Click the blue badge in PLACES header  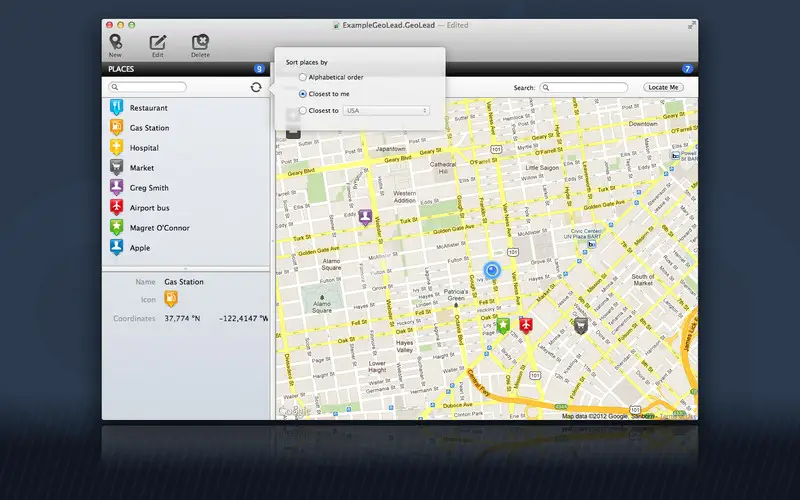tap(259, 69)
